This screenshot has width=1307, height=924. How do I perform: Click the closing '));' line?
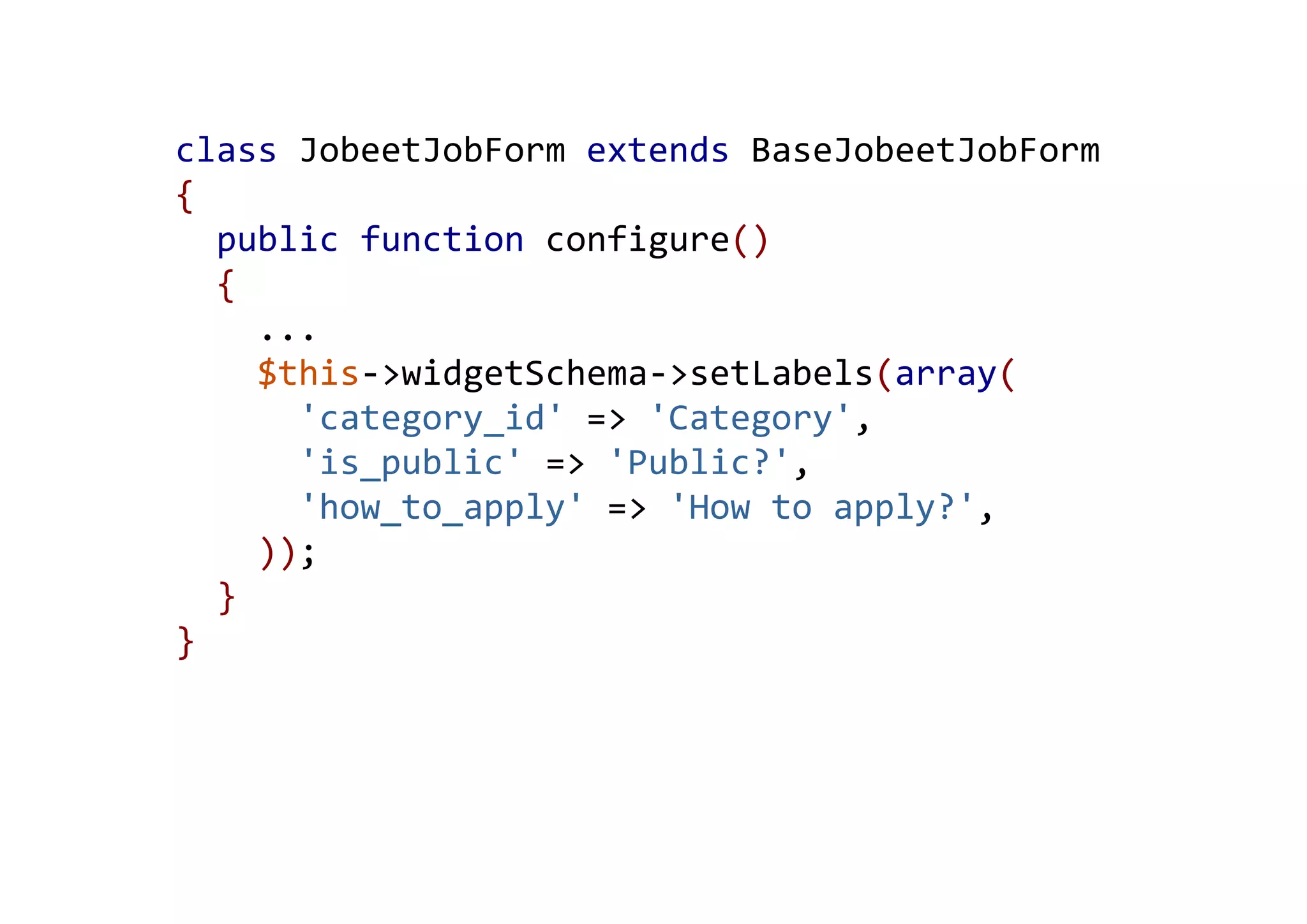(287, 553)
